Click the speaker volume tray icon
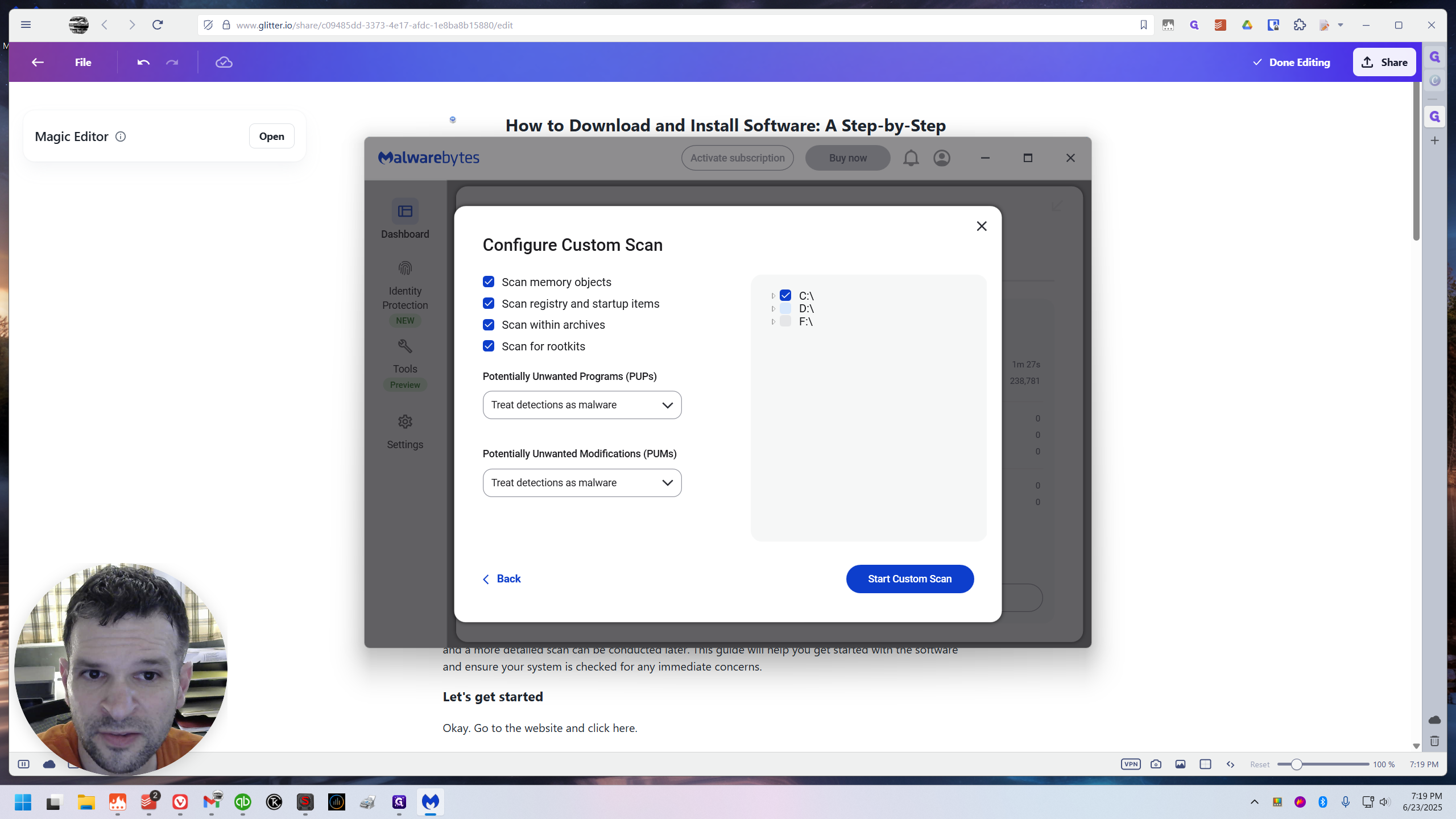The image size is (1456, 819). (x=1385, y=802)
